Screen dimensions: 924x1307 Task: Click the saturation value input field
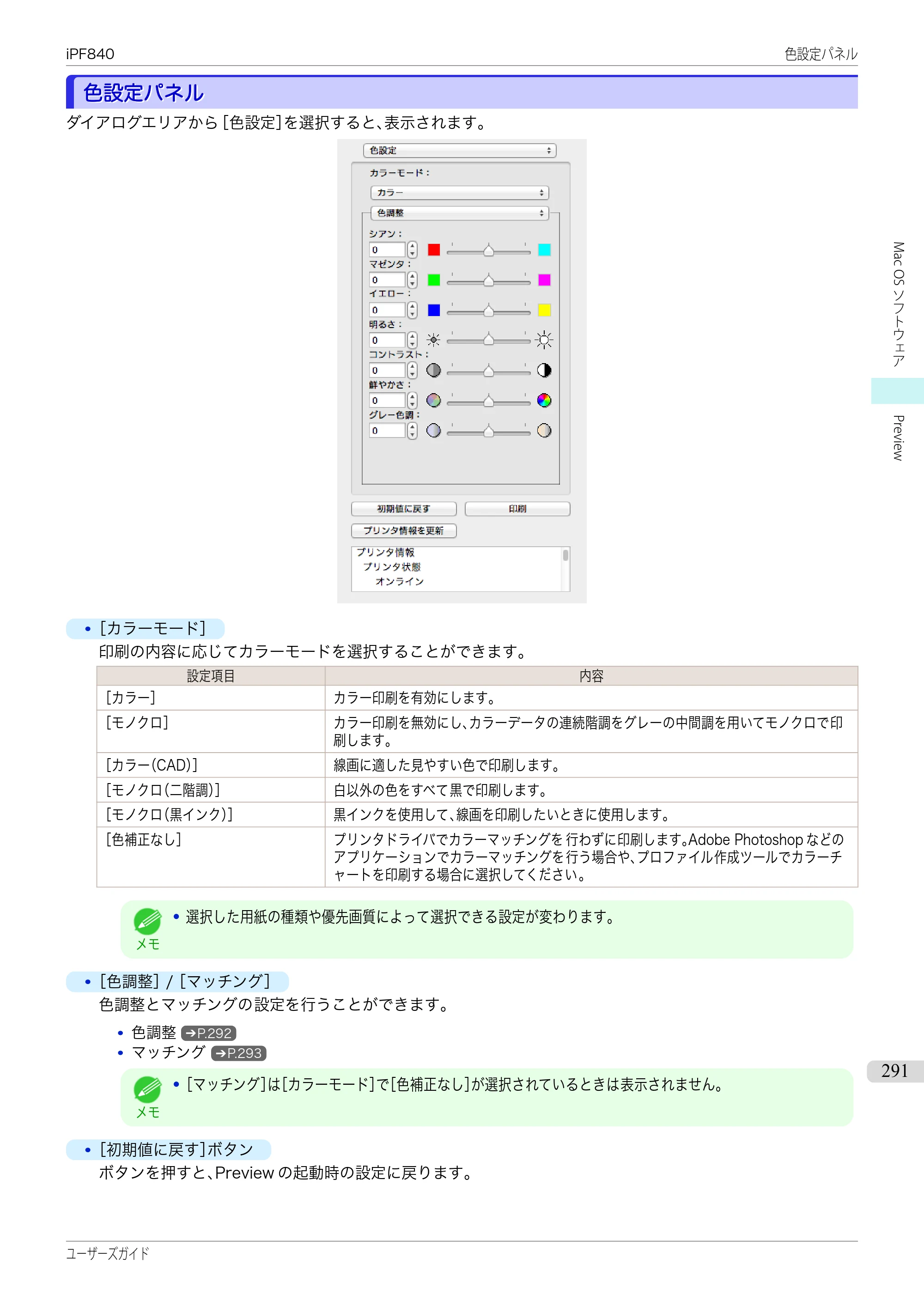pos(387,401)
